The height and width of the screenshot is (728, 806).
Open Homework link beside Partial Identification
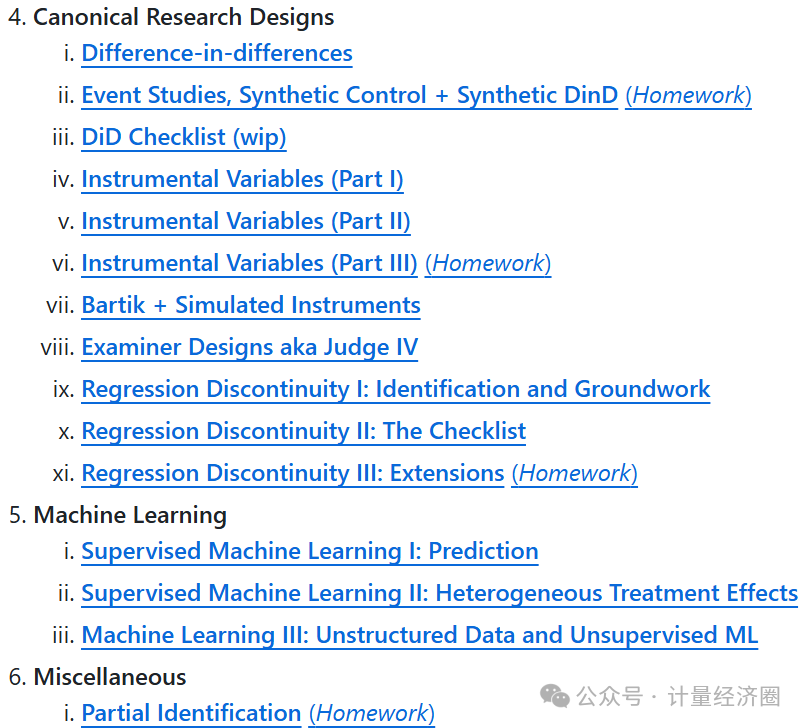[x=371, y=714]
